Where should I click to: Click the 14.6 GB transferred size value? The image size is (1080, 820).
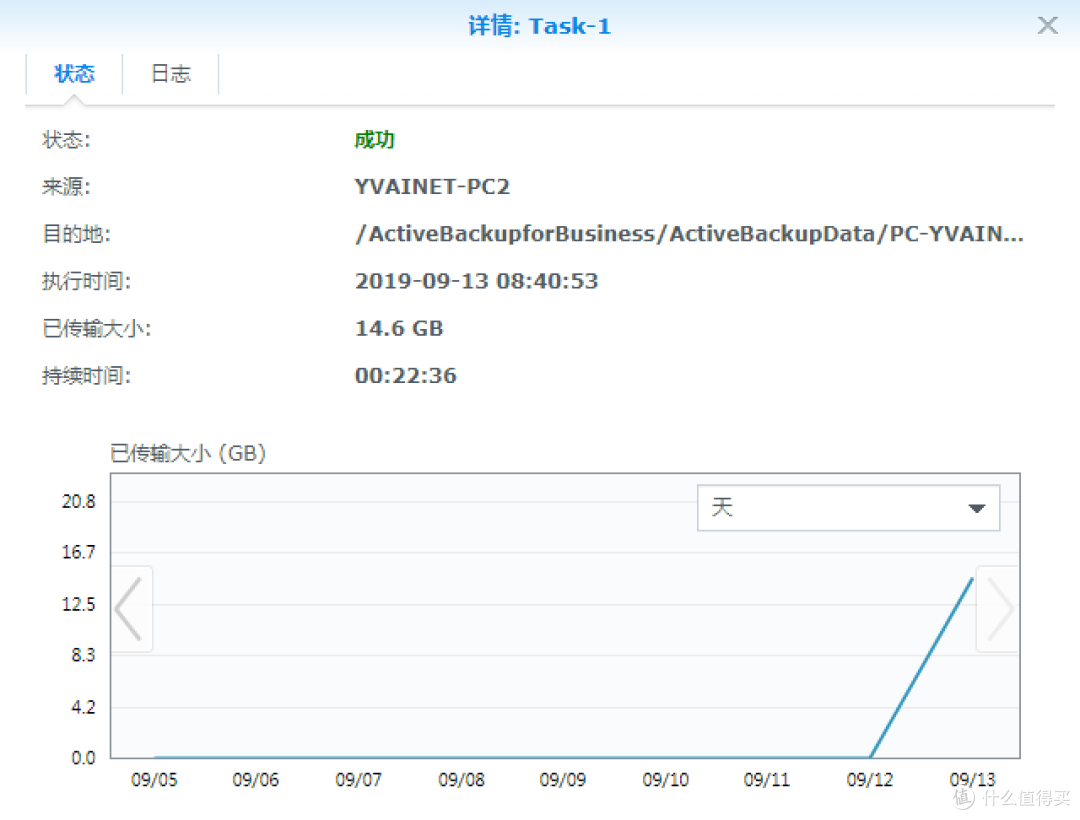coord(399,328)
